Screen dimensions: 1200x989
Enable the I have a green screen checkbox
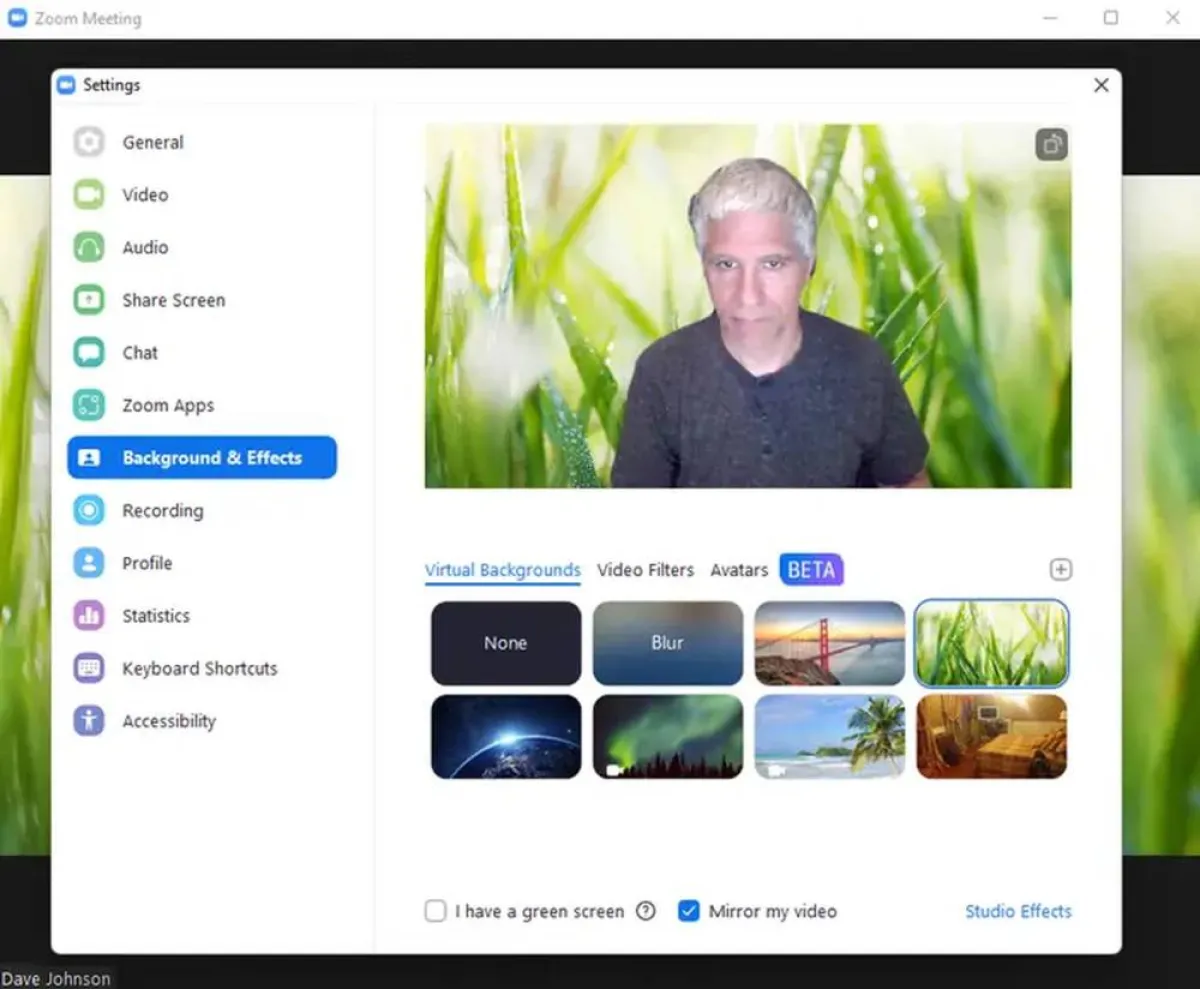[435, 911]
